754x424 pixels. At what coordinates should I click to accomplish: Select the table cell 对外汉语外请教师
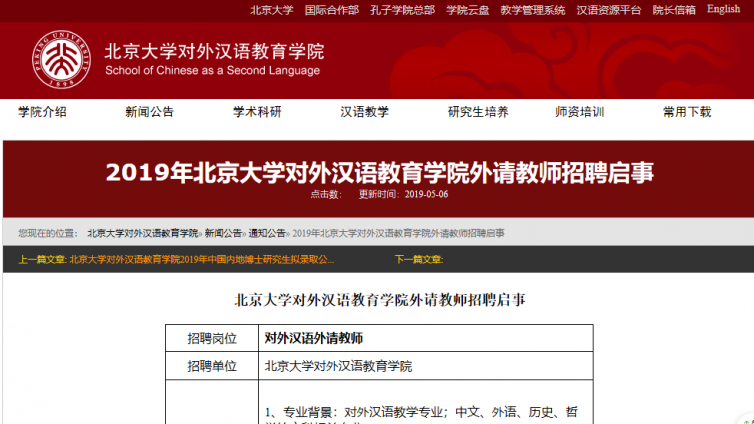[x=426, y=338]
